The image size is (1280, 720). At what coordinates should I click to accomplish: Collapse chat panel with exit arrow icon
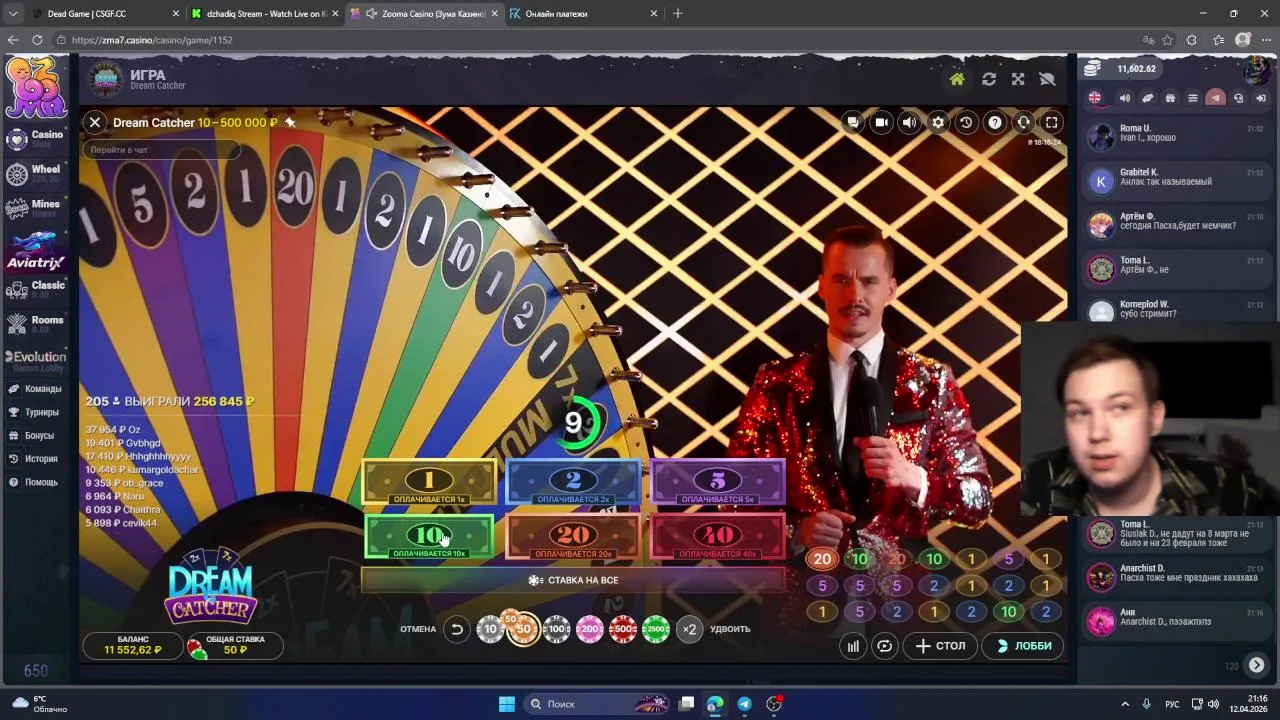[x=1261, y=98]
